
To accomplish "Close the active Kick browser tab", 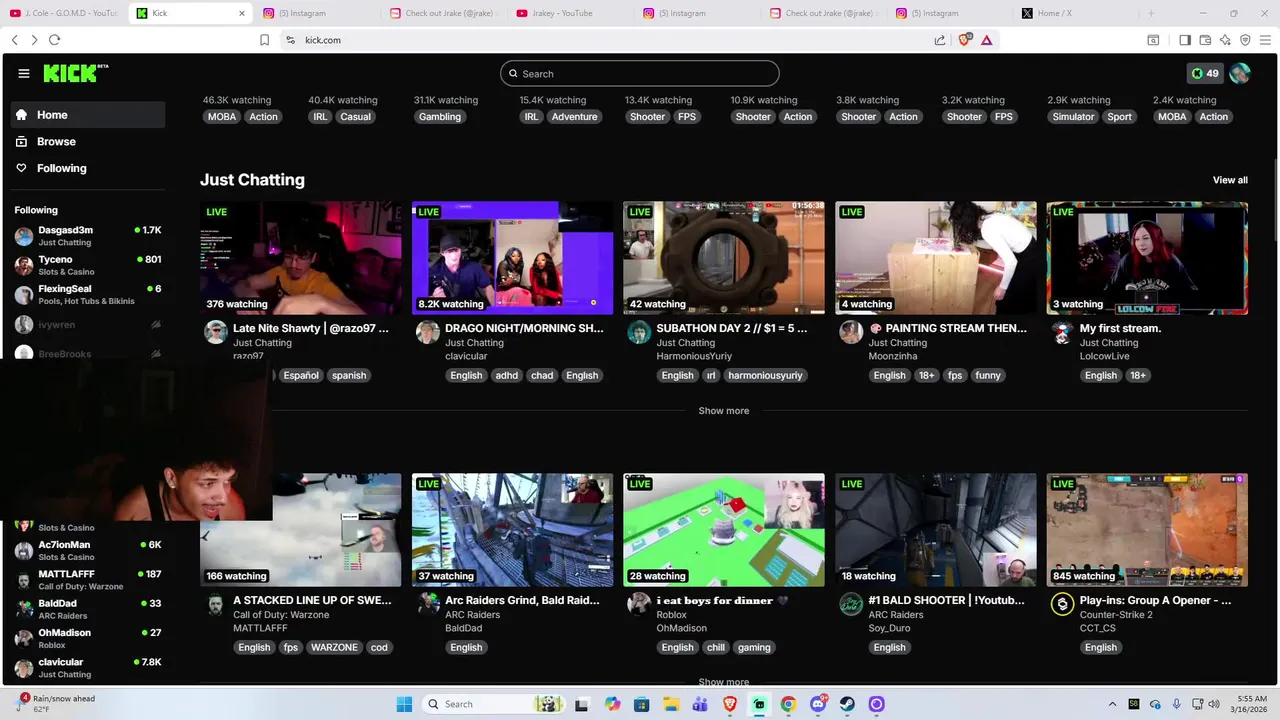I will pyautogui.click(x=241, y=13).
